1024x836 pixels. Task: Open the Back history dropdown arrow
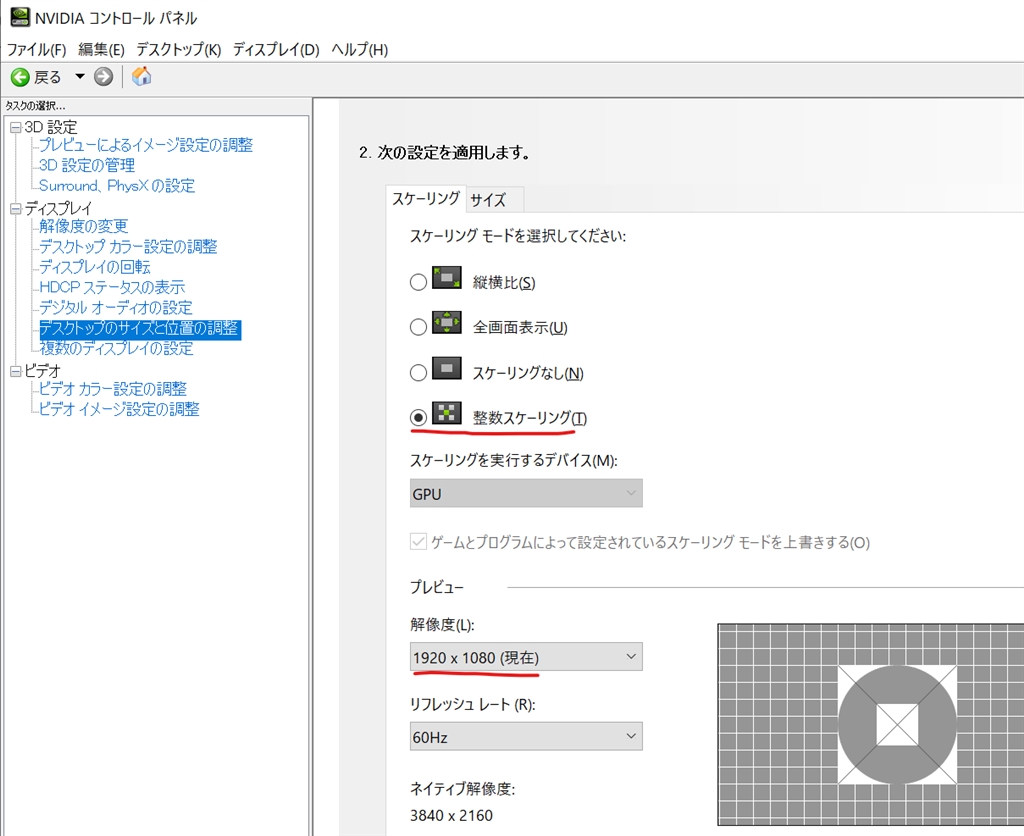(x=80, y=76)
